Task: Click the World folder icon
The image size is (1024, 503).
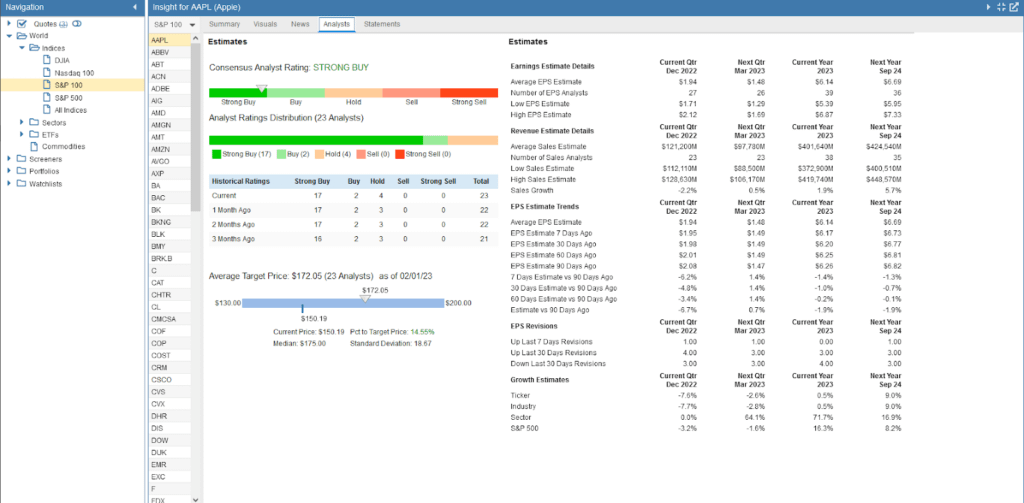Action: coord(22,35)
